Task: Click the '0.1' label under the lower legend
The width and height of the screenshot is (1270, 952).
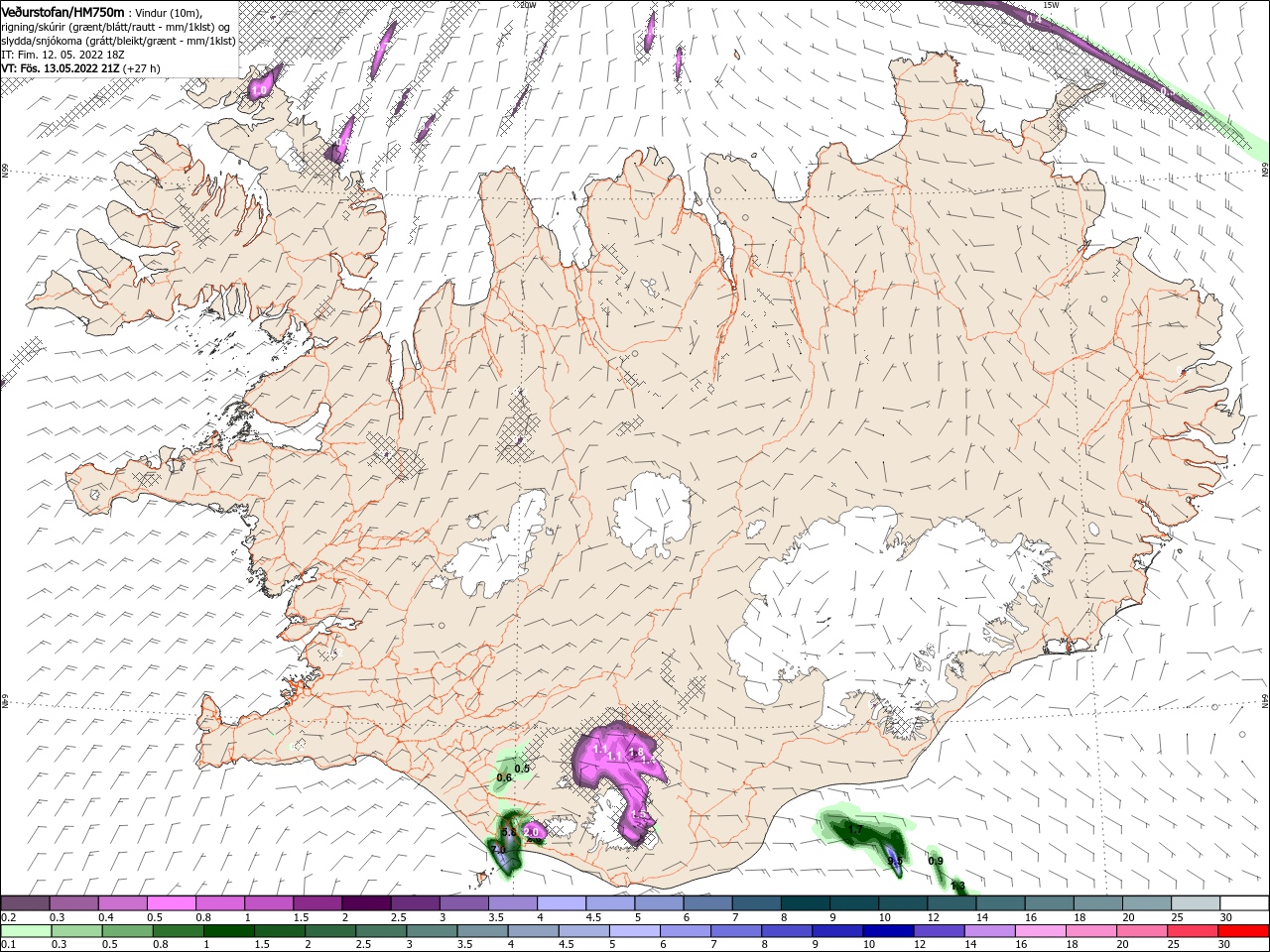Action: [x=8, y=945]
